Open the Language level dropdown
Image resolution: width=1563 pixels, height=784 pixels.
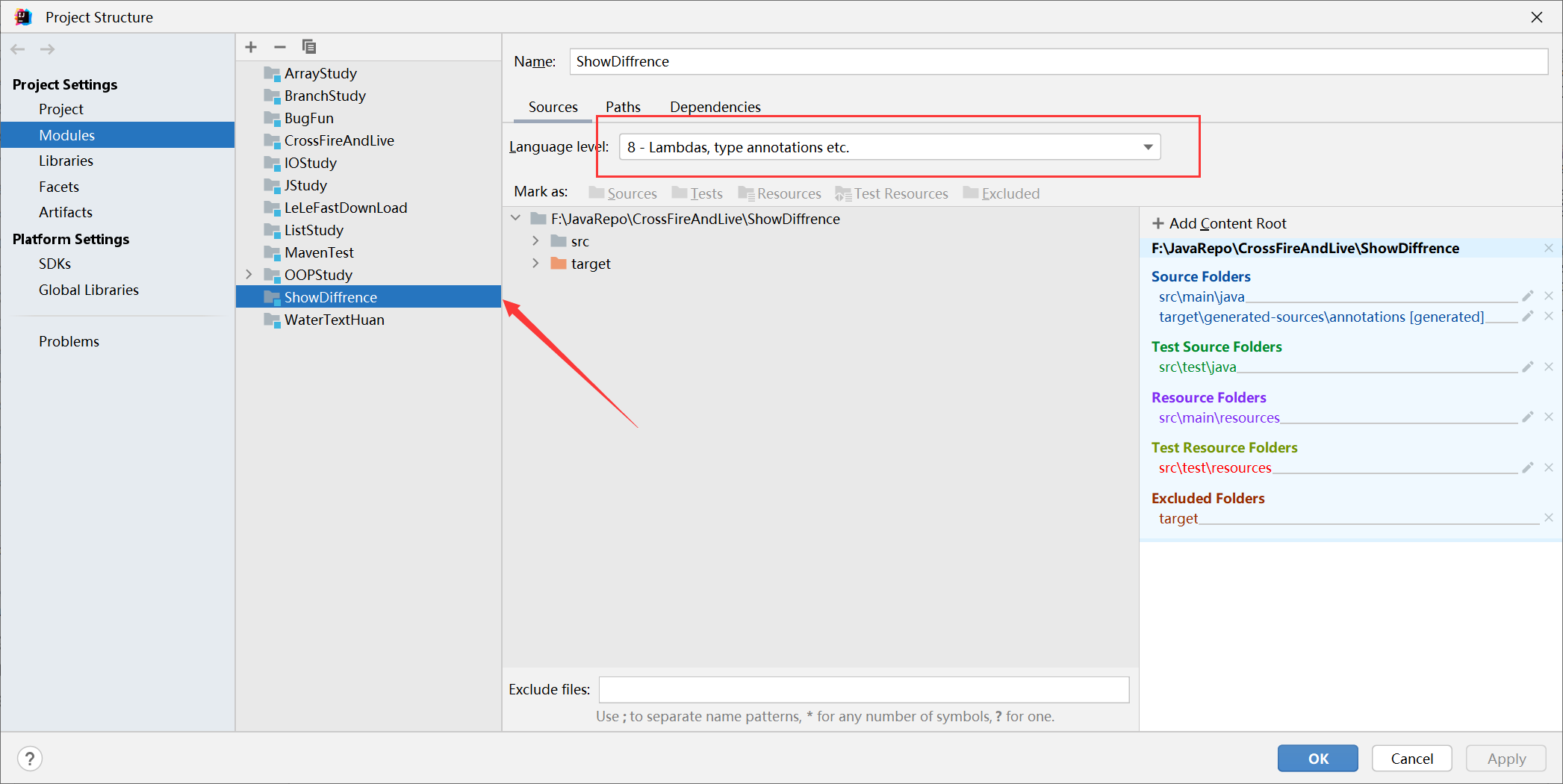(889, 147)
